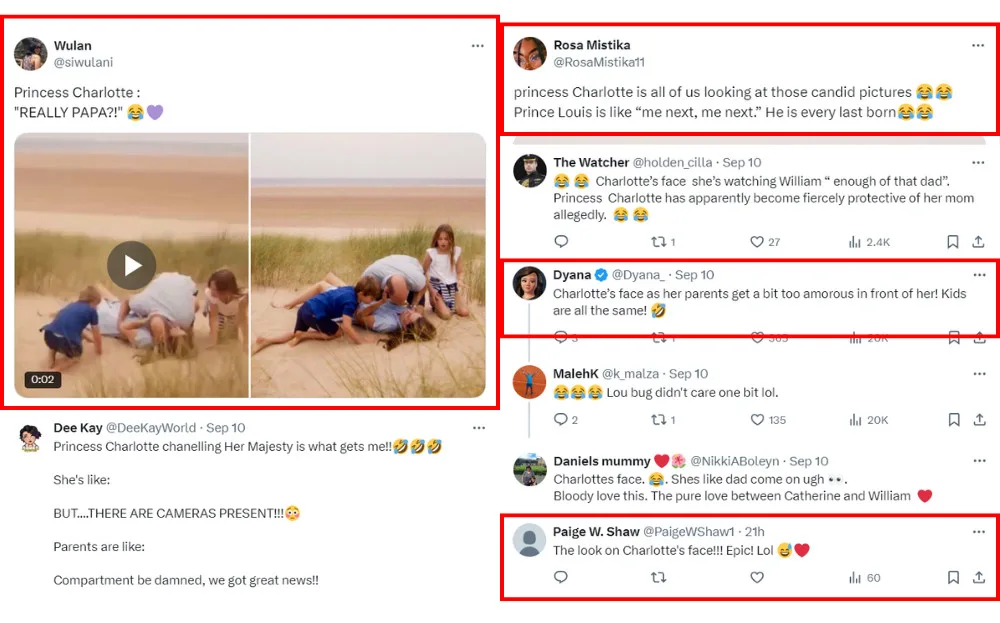Open Rosa Mistika's profile avatar
Viewport: 1000px width, 623px height.
click(530, 54)
